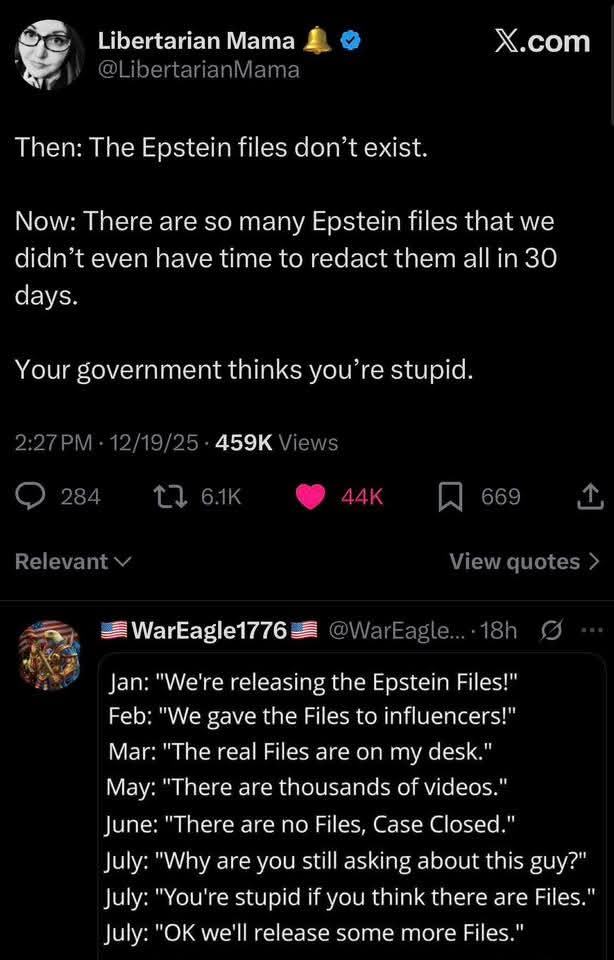Like the tweet with the heart icon
This screenshot has width=614, height=960.
pos(311,496)
